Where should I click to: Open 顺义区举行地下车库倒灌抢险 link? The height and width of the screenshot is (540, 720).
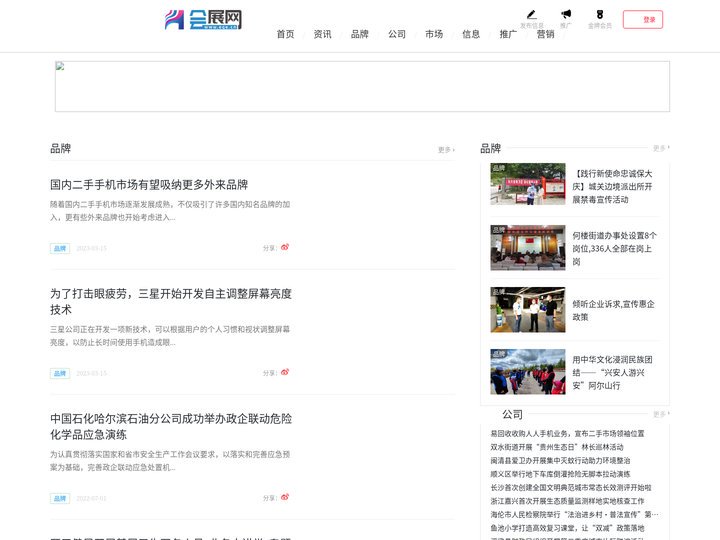click(560, 474)
